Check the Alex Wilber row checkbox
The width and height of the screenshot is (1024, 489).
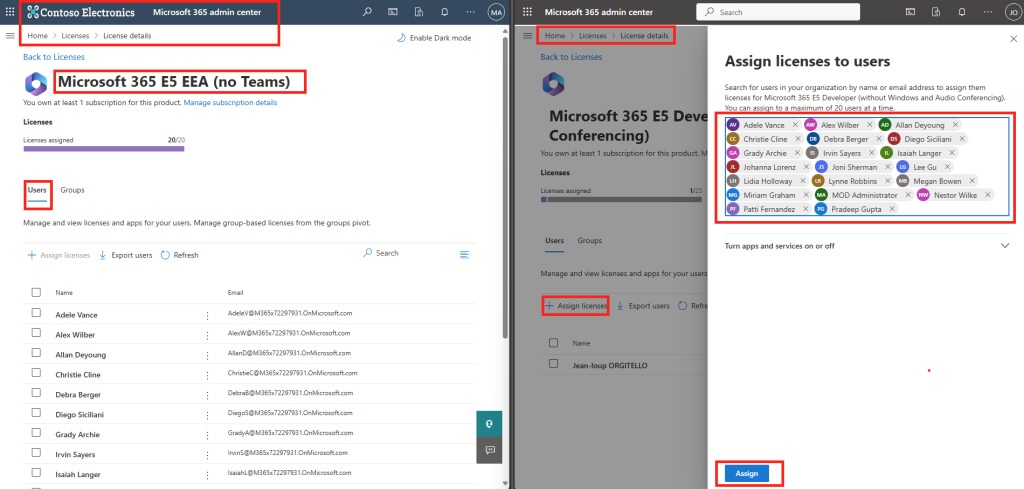(x=37, y=333)
